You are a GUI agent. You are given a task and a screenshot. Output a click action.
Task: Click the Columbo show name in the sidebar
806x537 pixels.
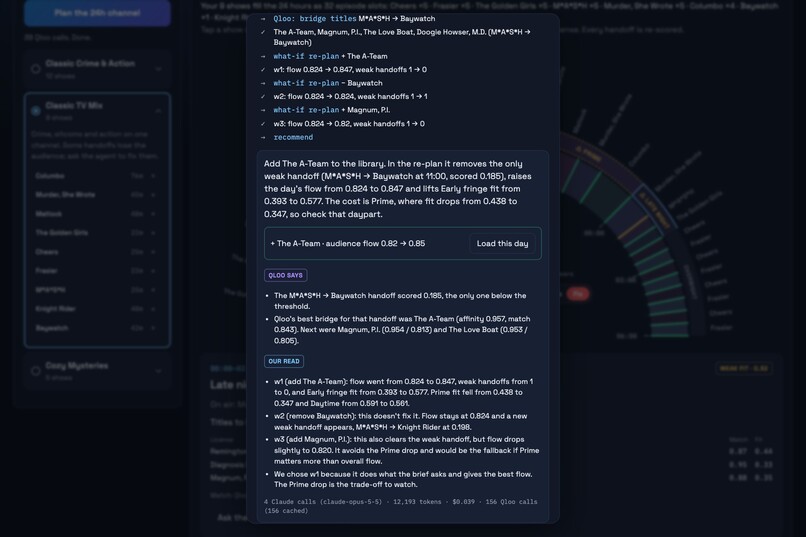tap(50, 176)
